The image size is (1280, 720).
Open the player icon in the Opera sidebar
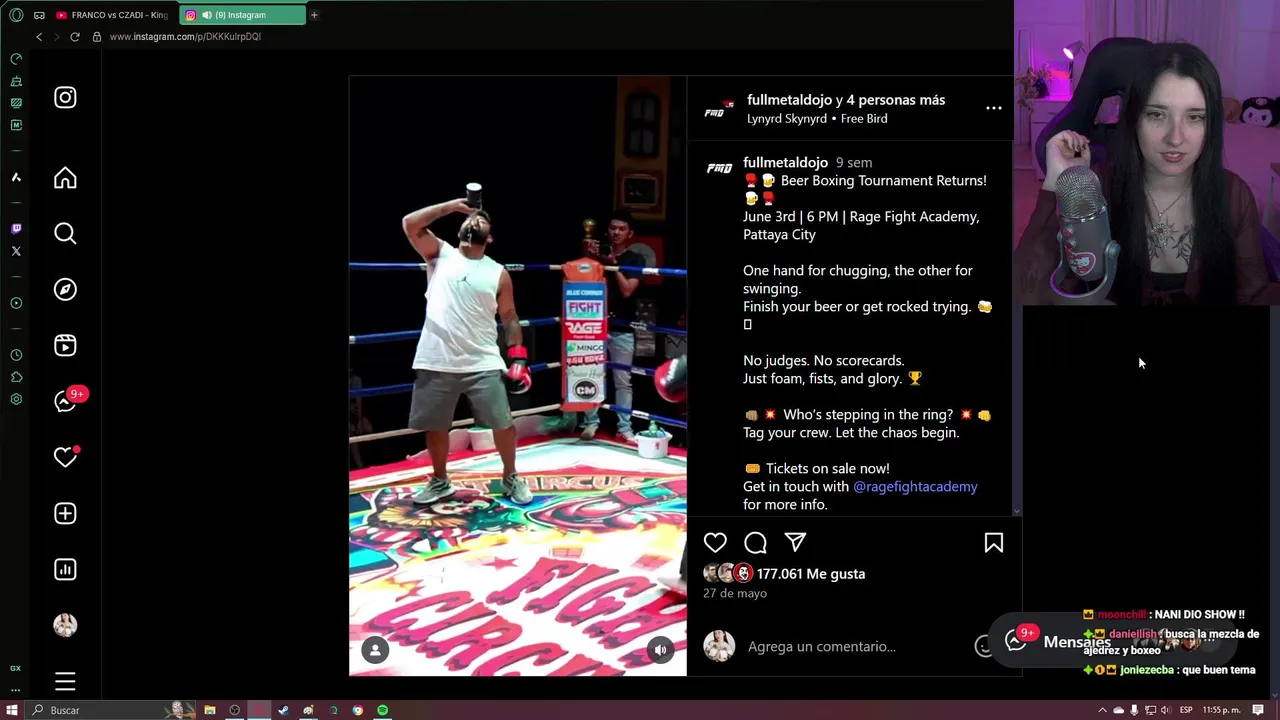[x=16, y=303]
